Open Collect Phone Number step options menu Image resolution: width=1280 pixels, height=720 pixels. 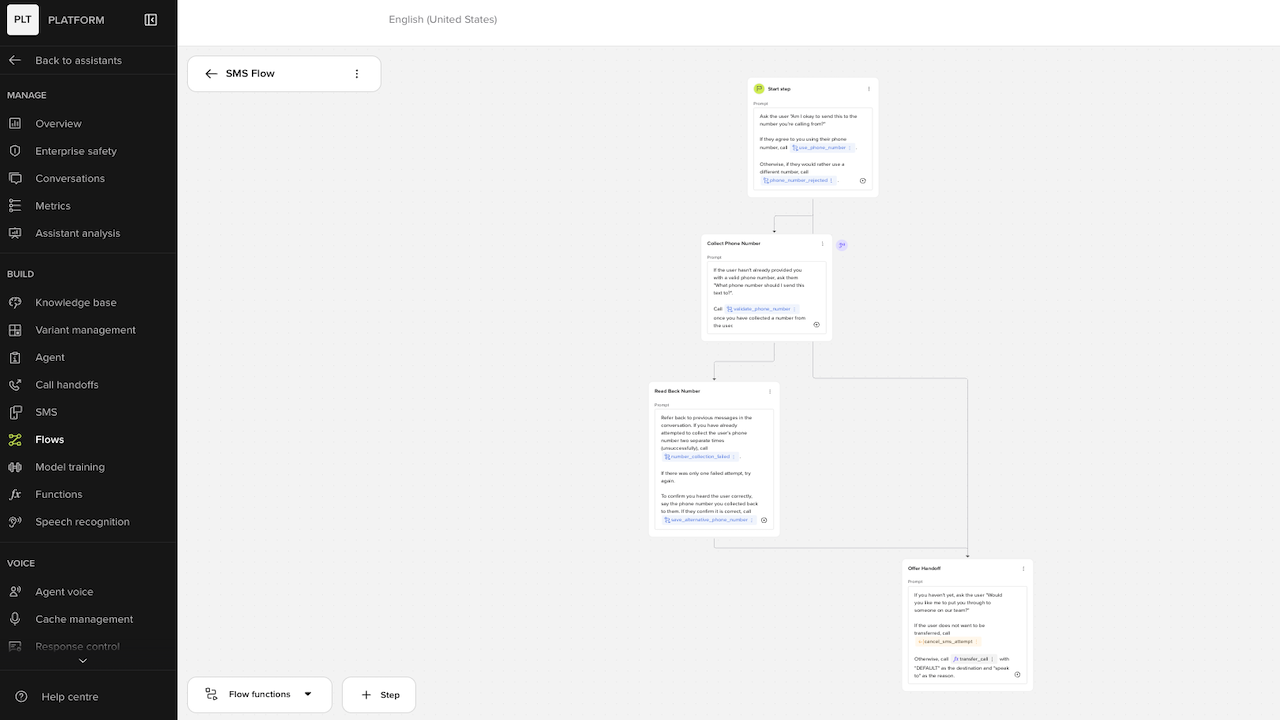tap(823, 243)
